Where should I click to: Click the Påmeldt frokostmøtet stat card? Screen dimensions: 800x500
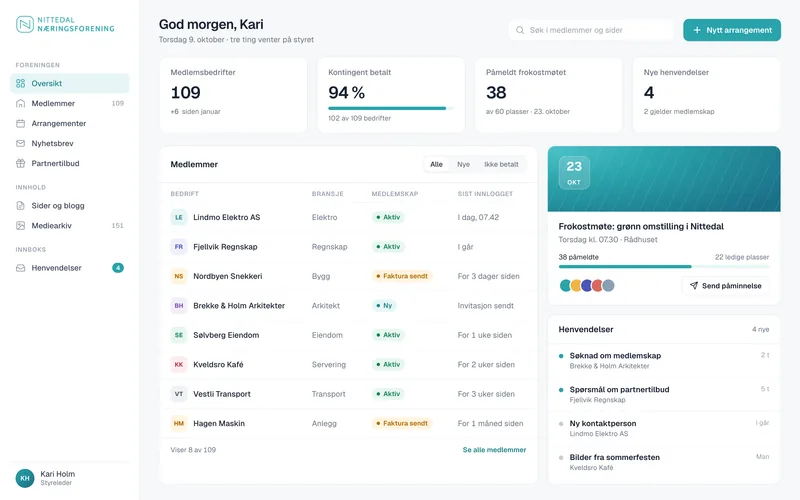(x=548, y=95)
